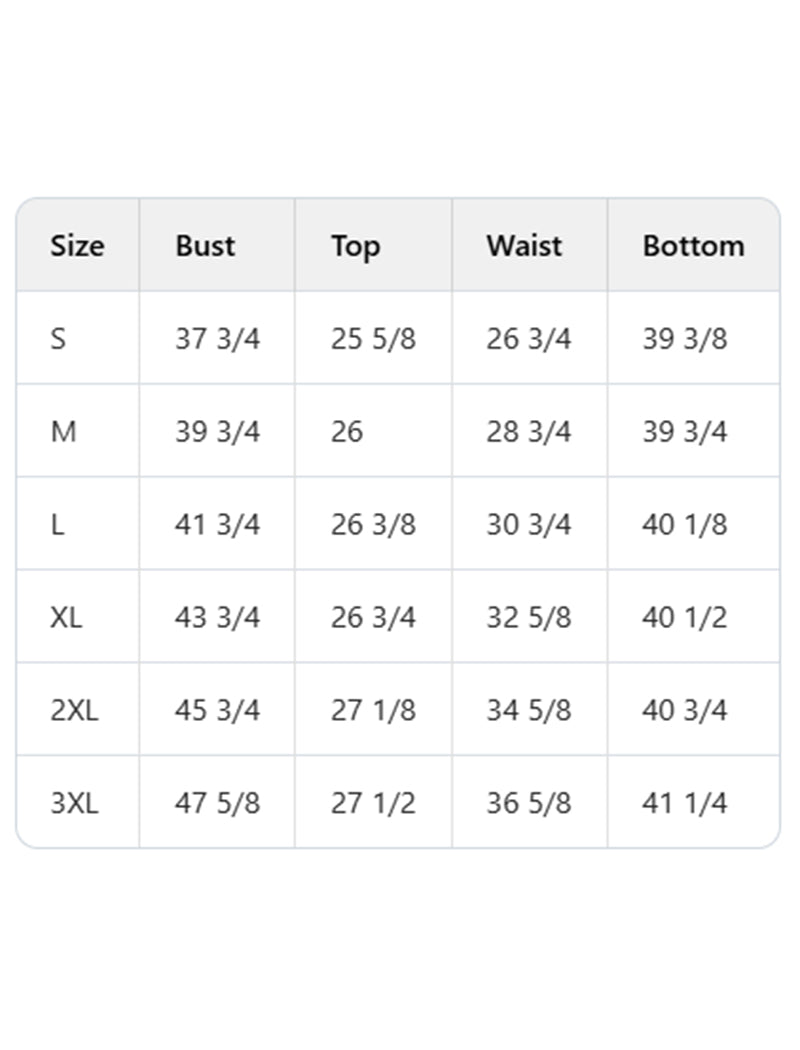The height and width of the screenshot is (1050, 800).
Task: Select top value 27 1/8
Action: (373, 711)
